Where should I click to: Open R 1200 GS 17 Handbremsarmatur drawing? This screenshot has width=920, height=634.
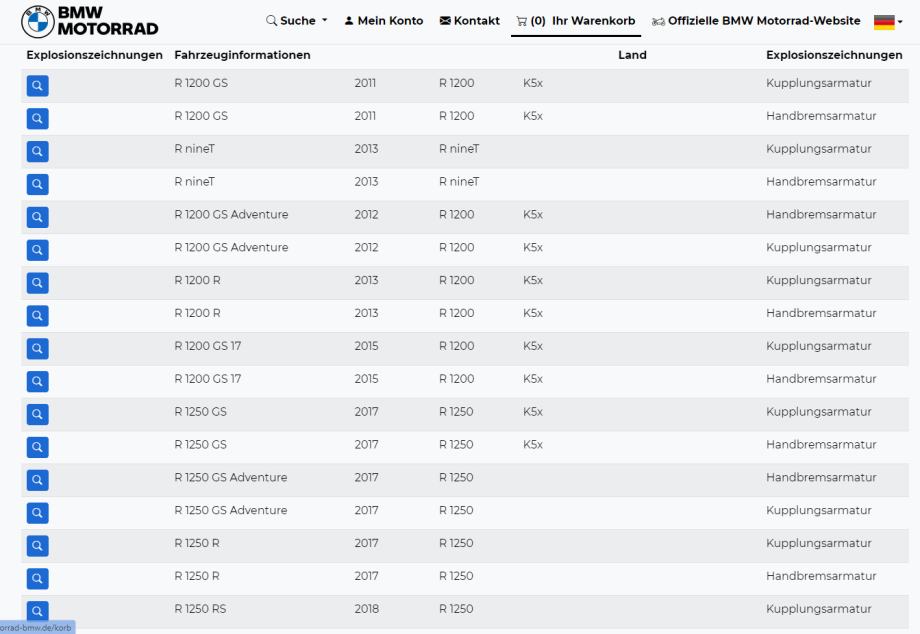(x=37, y=382)
